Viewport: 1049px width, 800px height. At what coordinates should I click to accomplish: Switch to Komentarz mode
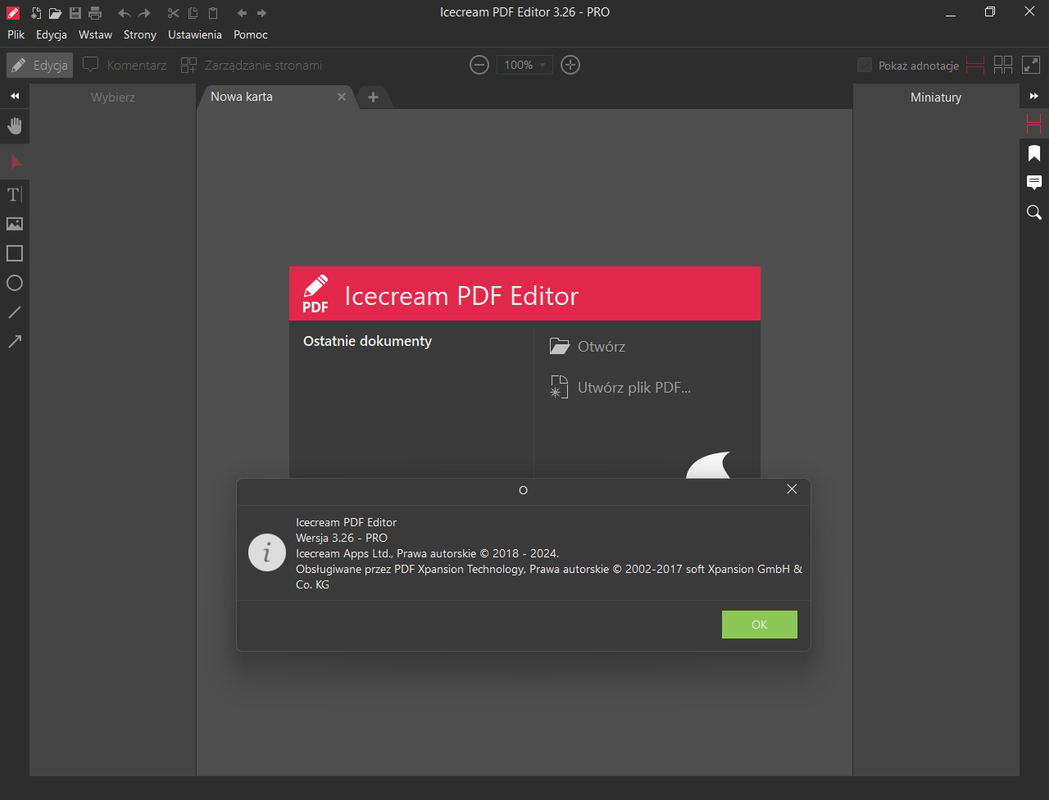pos(124,65)
